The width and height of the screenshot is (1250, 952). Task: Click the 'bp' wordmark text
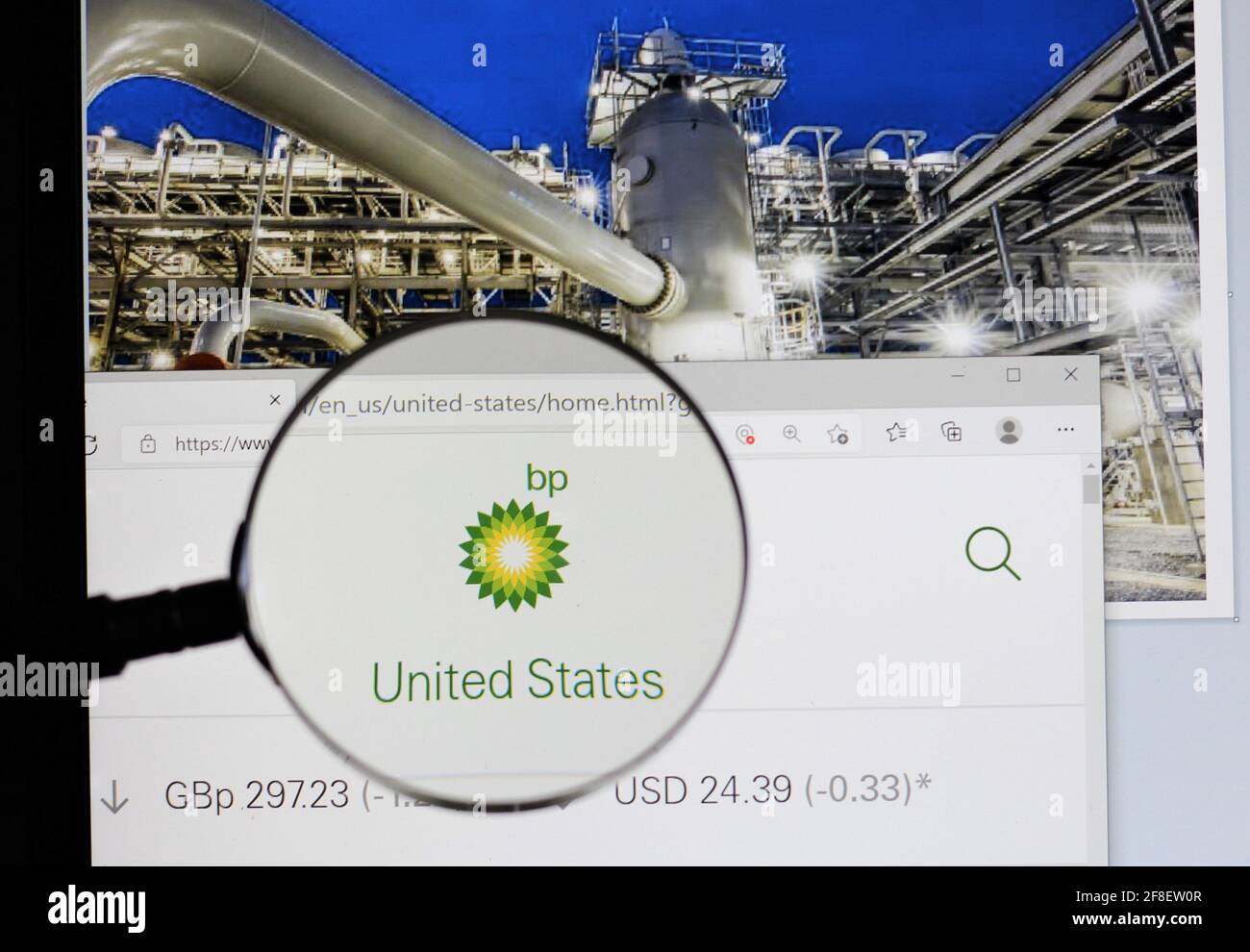click(547, 478)
